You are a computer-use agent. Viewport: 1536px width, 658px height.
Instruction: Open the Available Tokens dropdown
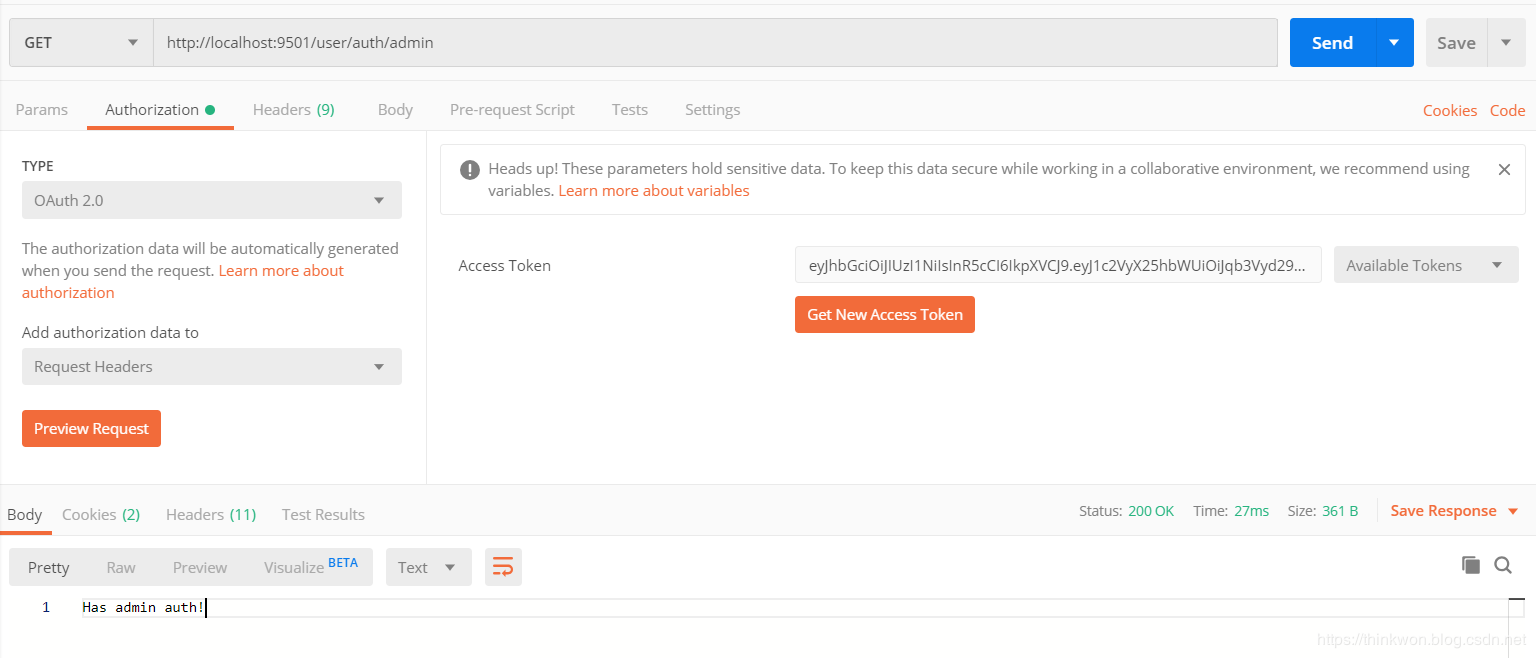pos(1425,266)
